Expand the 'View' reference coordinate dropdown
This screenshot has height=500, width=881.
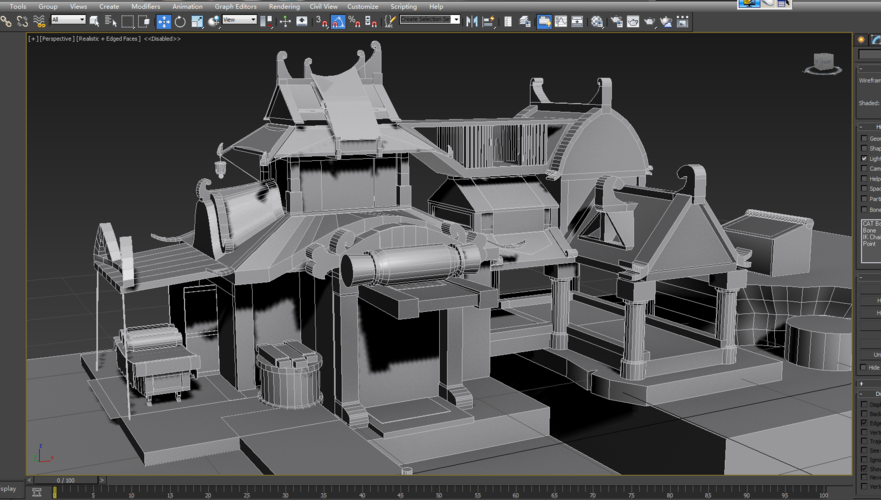coord(239,20)
